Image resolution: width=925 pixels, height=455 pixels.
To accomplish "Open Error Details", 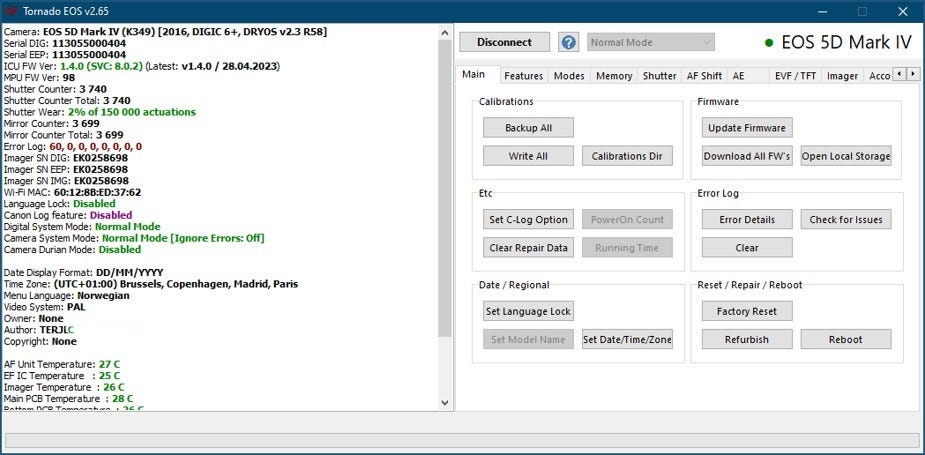I will point(747,219).
